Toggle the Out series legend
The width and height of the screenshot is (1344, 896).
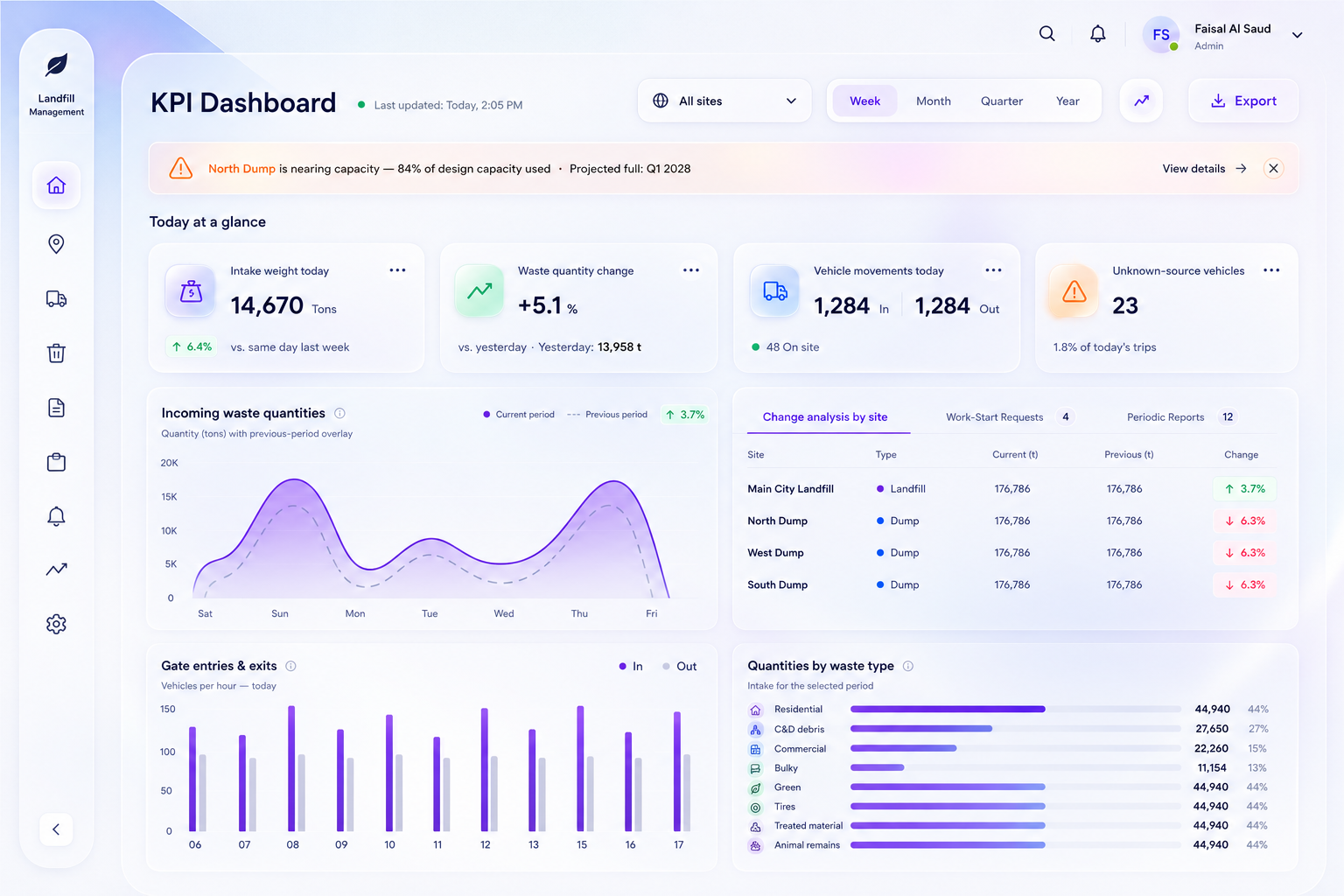(680, 667)
